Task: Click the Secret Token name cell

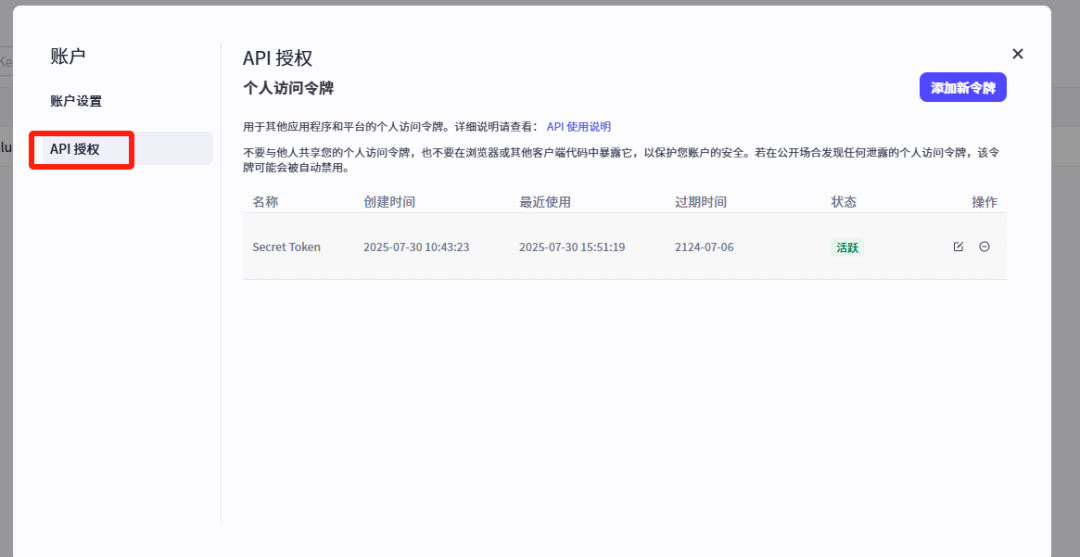Action: pyautogui.click(x=286, y=247)
